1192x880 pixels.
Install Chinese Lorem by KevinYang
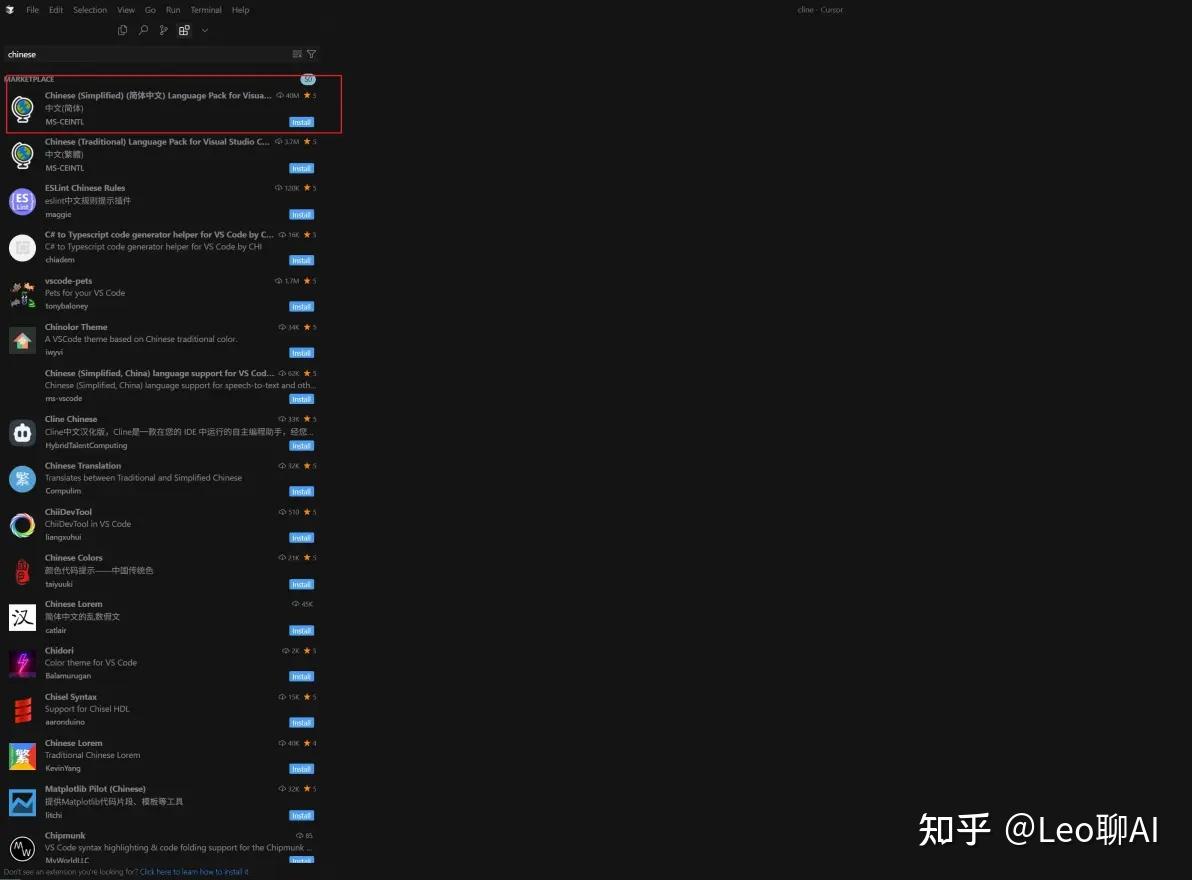click(301, 769)
